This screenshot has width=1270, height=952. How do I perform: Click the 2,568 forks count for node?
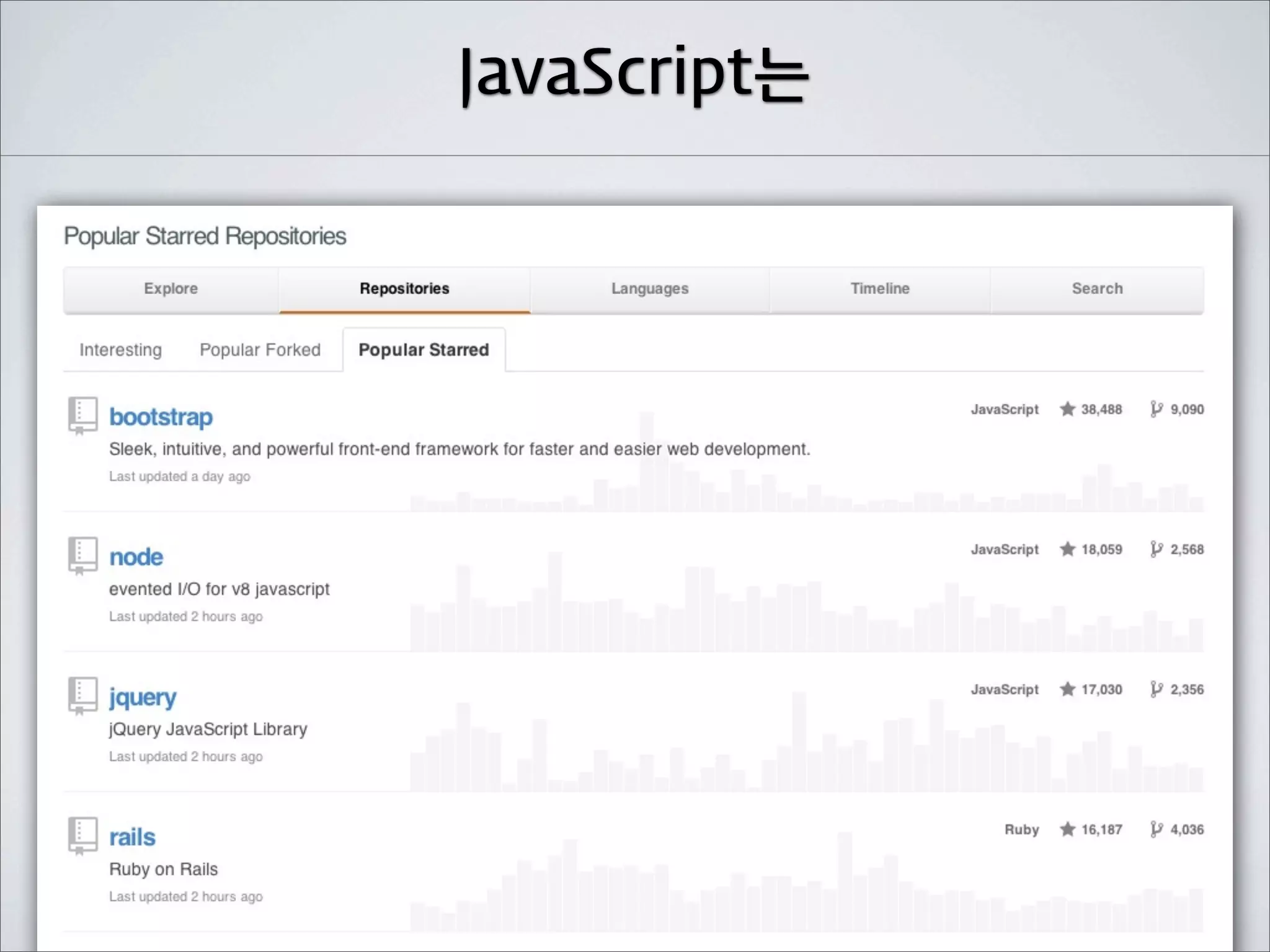[x=1187, y=550]
